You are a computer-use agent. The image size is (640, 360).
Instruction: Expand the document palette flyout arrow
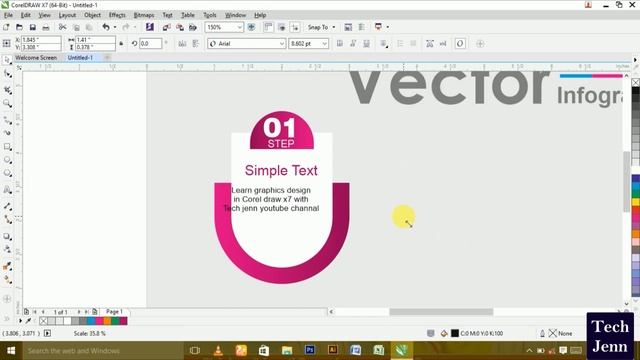pyautogui.click(x=20, y=321)
